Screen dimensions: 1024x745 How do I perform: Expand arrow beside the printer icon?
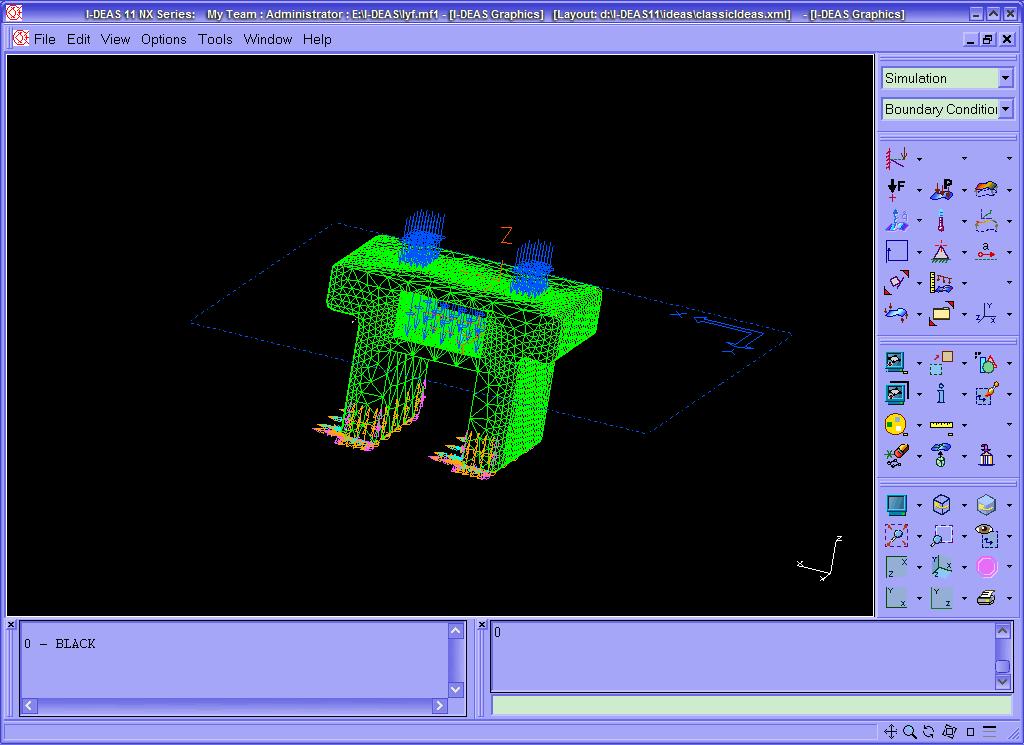coord(1009,599)
